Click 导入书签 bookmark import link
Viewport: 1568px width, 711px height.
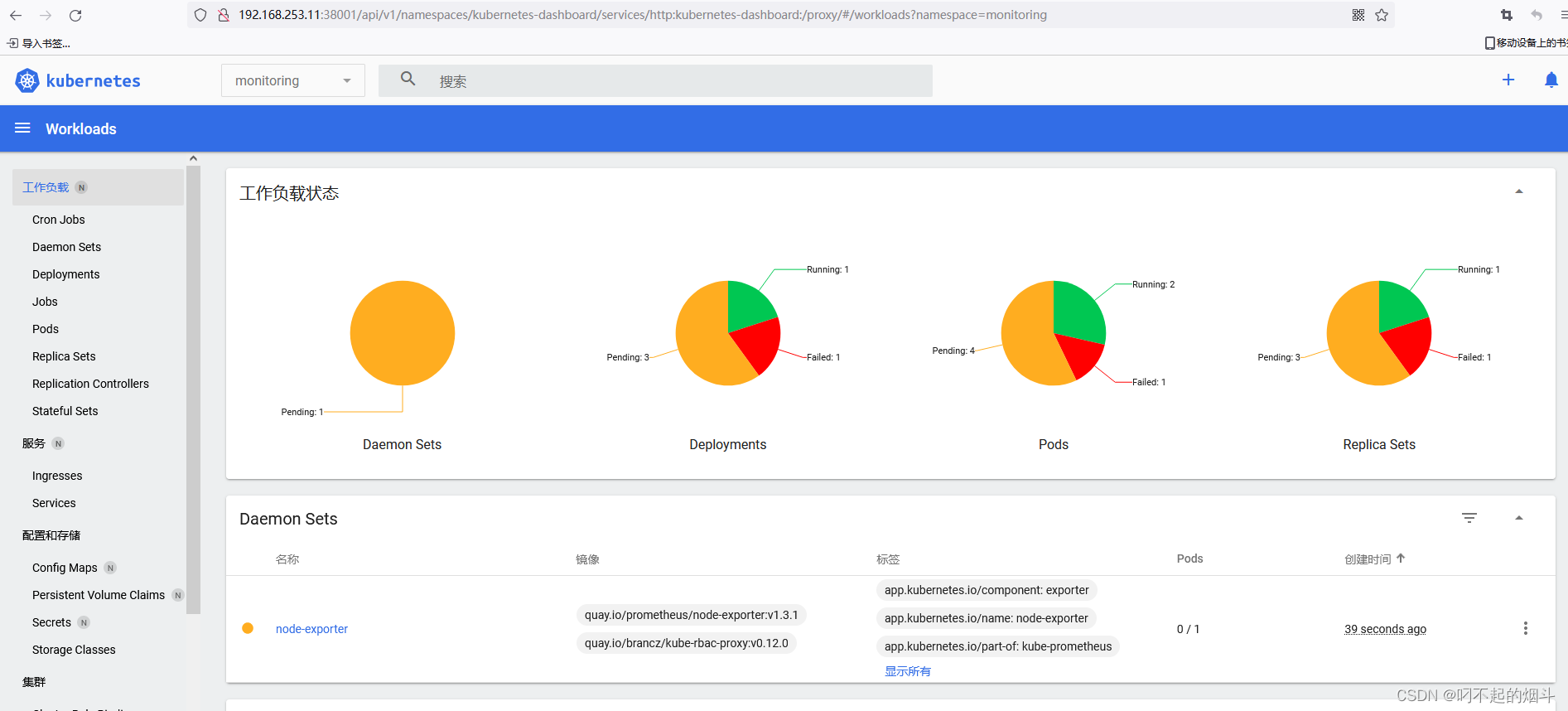[x=39, y=43]
